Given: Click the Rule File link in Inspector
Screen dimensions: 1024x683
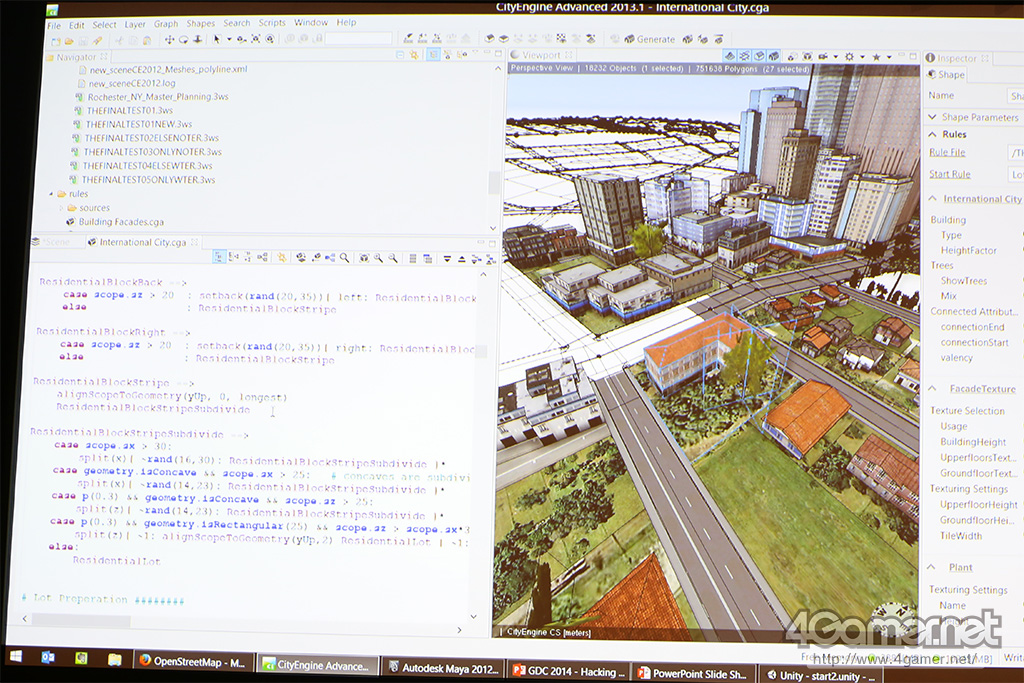Looking at the screenshot, I should pyautogui.click(x=947, y=152).
